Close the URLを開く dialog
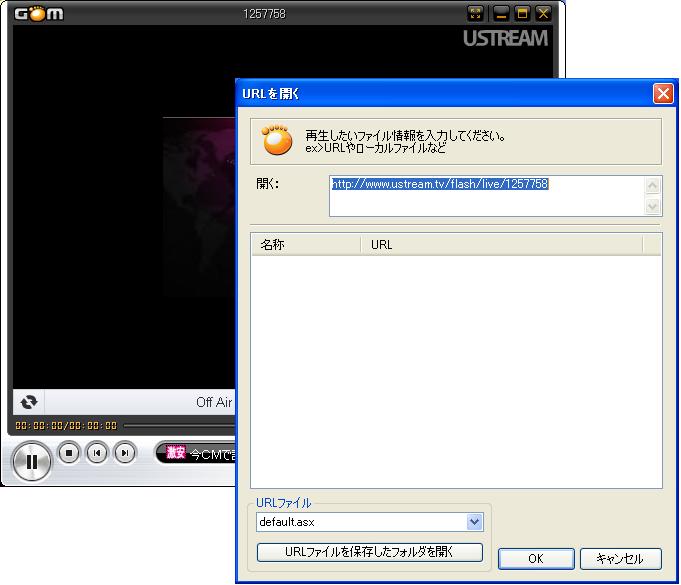The height and width of the screenshot is (585, 681). point(663,93)
